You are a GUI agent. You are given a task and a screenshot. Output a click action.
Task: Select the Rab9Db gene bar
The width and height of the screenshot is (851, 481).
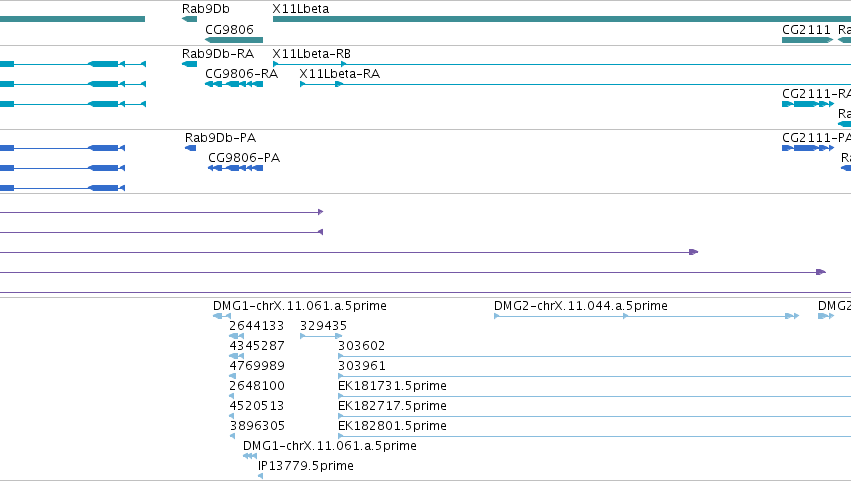pyautogui.click(x=189, y=19)
